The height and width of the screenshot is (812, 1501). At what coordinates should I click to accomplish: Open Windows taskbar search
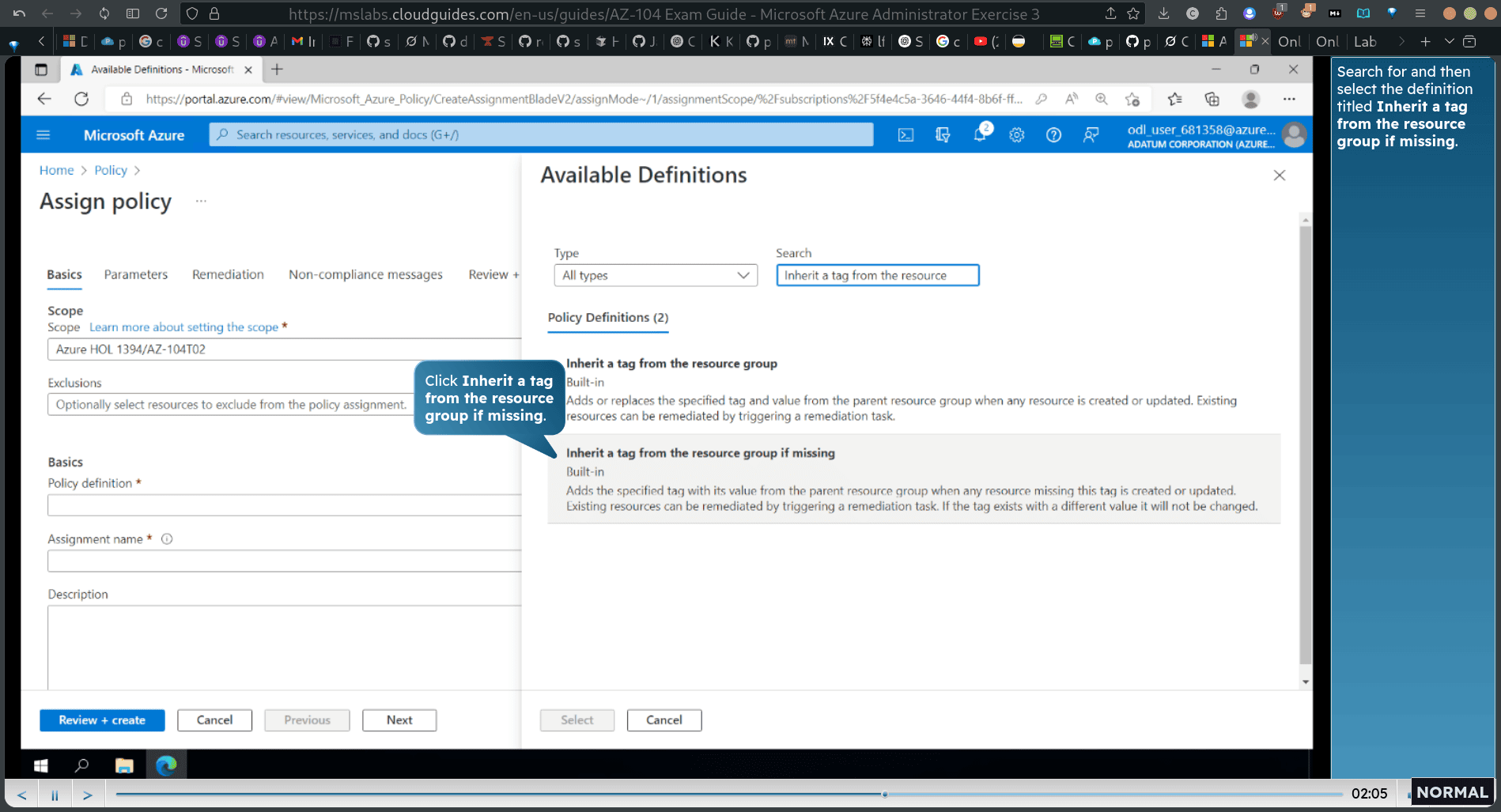tap(81, 765)
